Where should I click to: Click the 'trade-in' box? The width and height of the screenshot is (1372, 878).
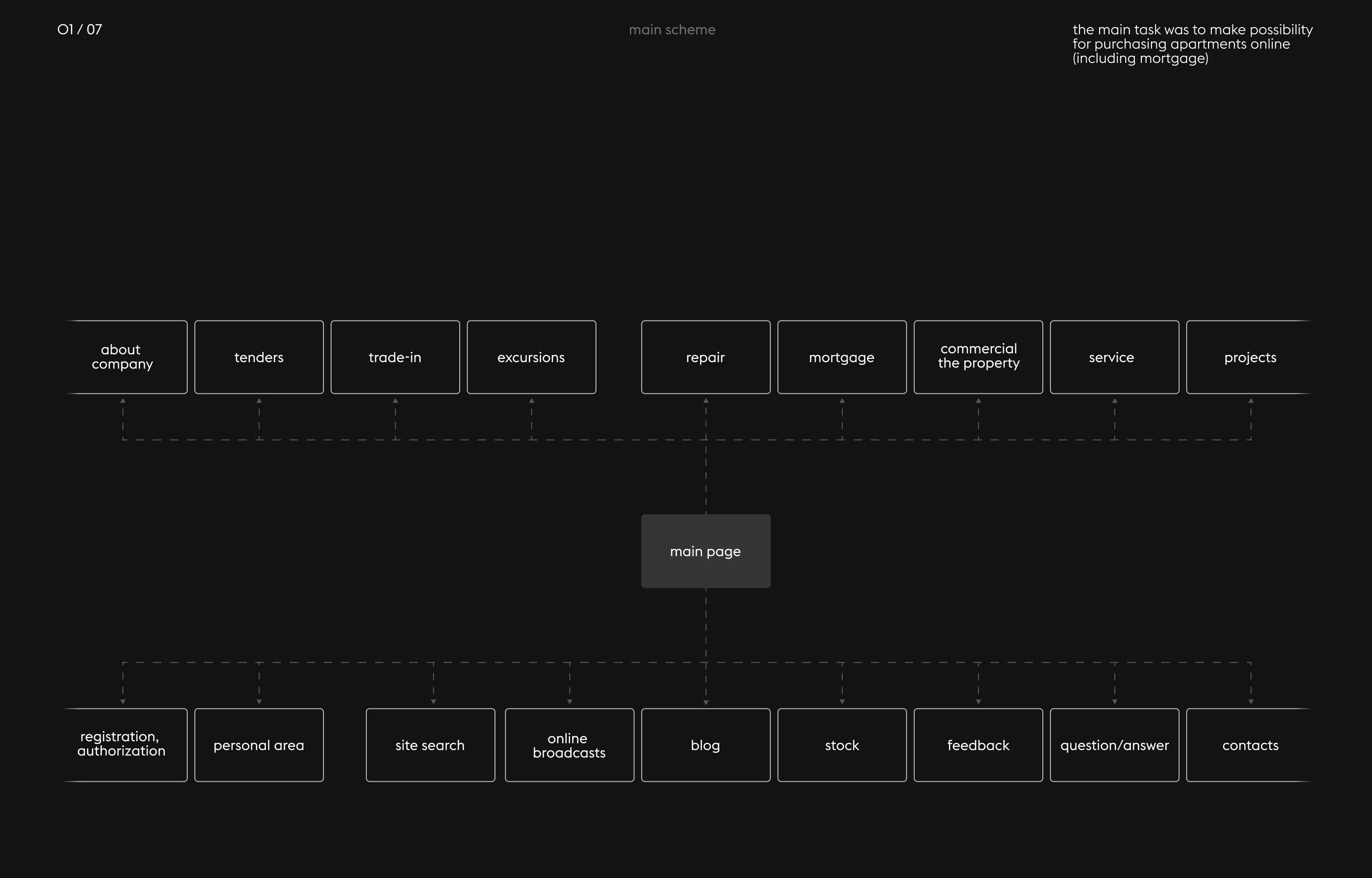pos(395,357)
